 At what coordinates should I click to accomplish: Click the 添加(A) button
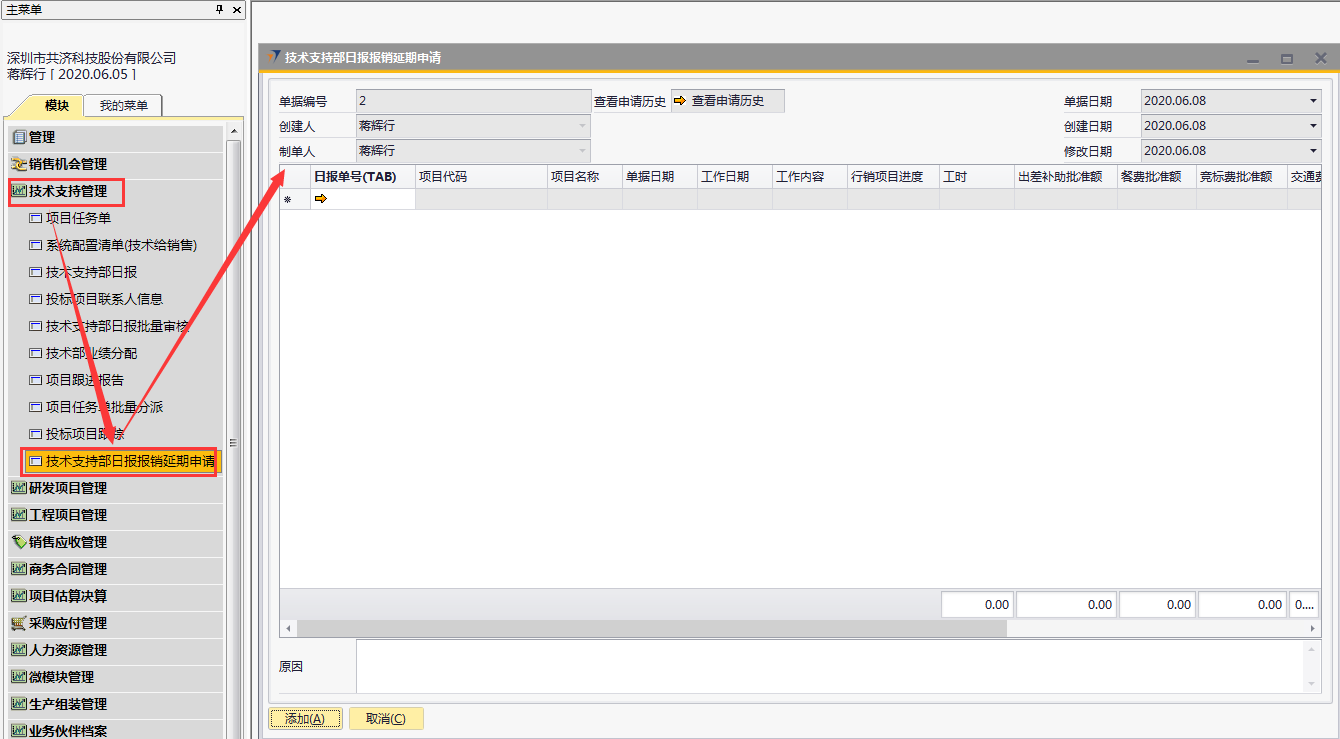(x=305, y=718)
